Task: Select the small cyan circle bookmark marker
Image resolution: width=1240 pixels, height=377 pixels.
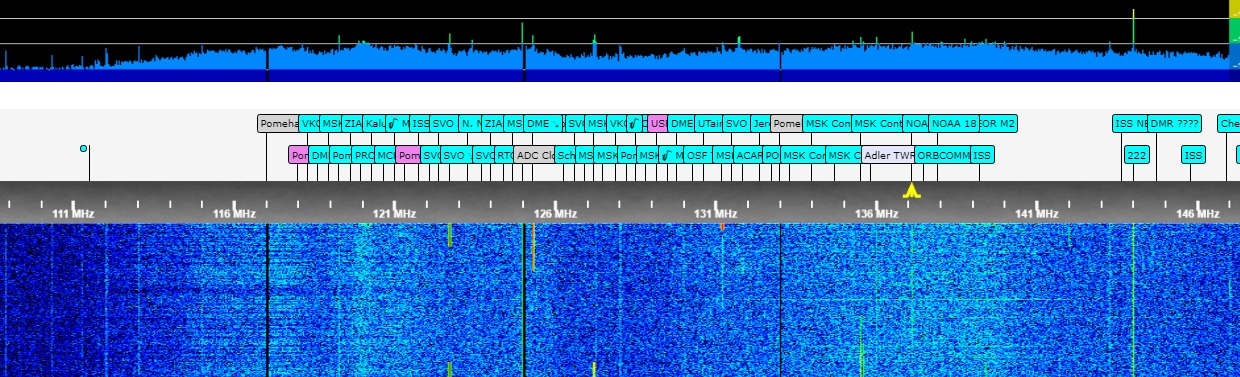Action: [84, 149]
